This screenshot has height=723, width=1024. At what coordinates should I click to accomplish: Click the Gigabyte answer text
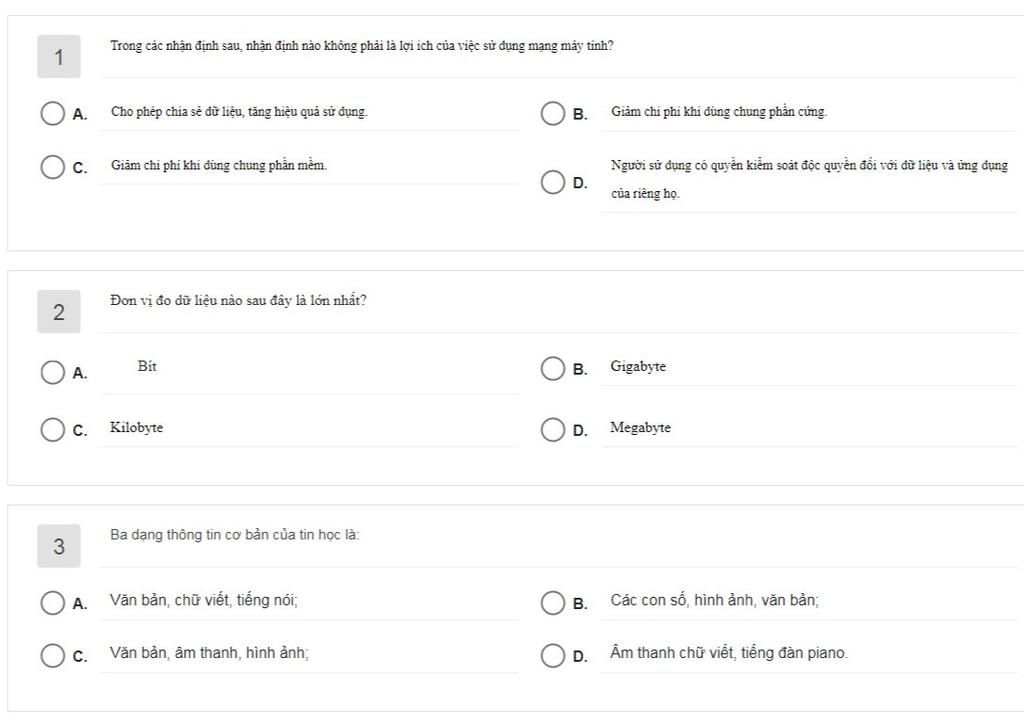pyautogui.click(x=638, y=367)
